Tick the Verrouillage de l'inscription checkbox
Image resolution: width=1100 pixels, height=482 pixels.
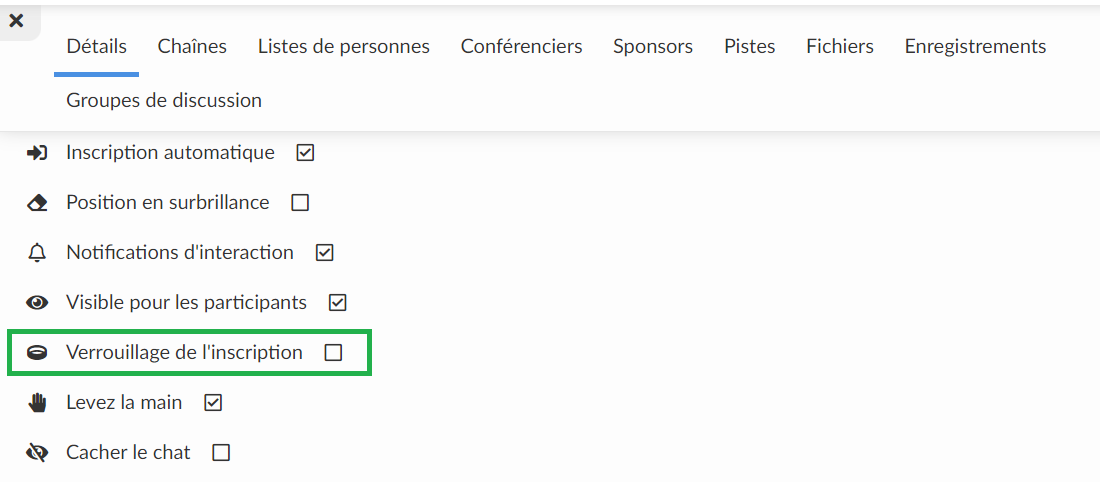pyautogui.click(x=333, y=353)
